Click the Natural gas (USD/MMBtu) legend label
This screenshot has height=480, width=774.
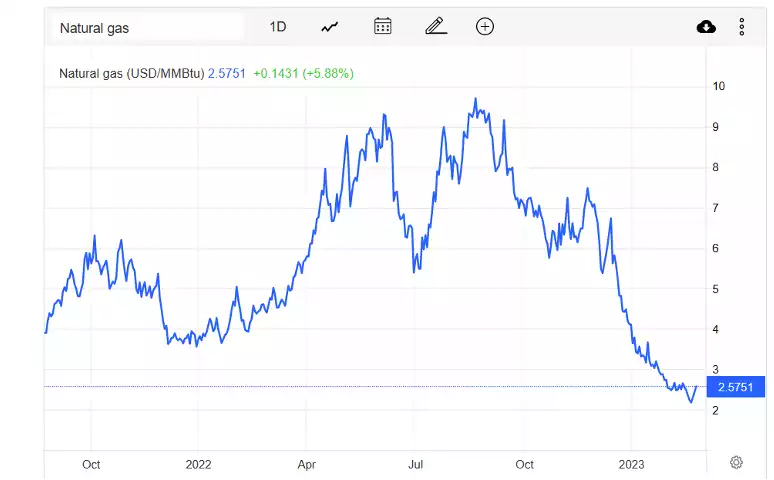coord(131,74)
